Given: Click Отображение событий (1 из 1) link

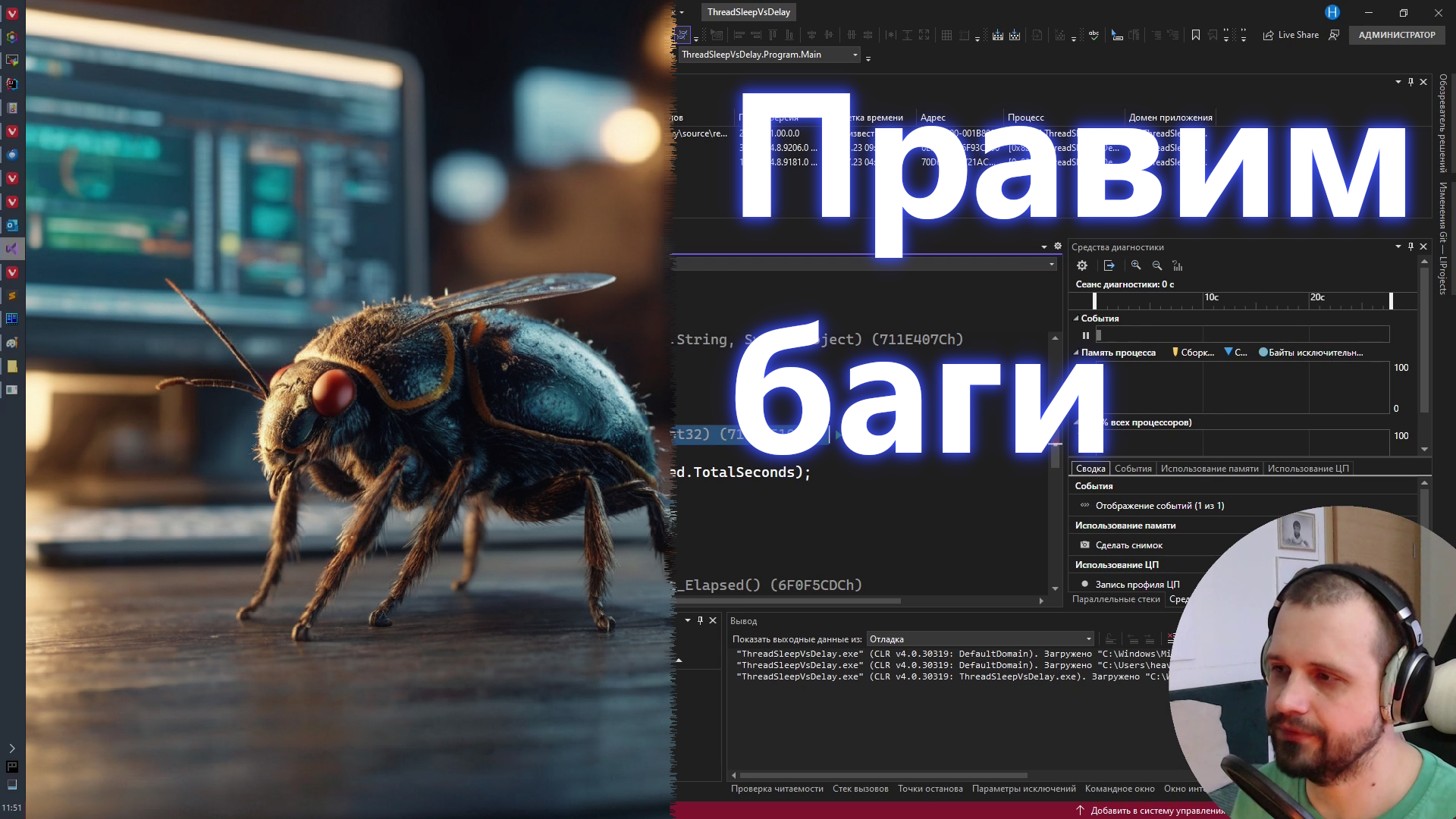Looking at the screenshot, I should pos(1159,506).
